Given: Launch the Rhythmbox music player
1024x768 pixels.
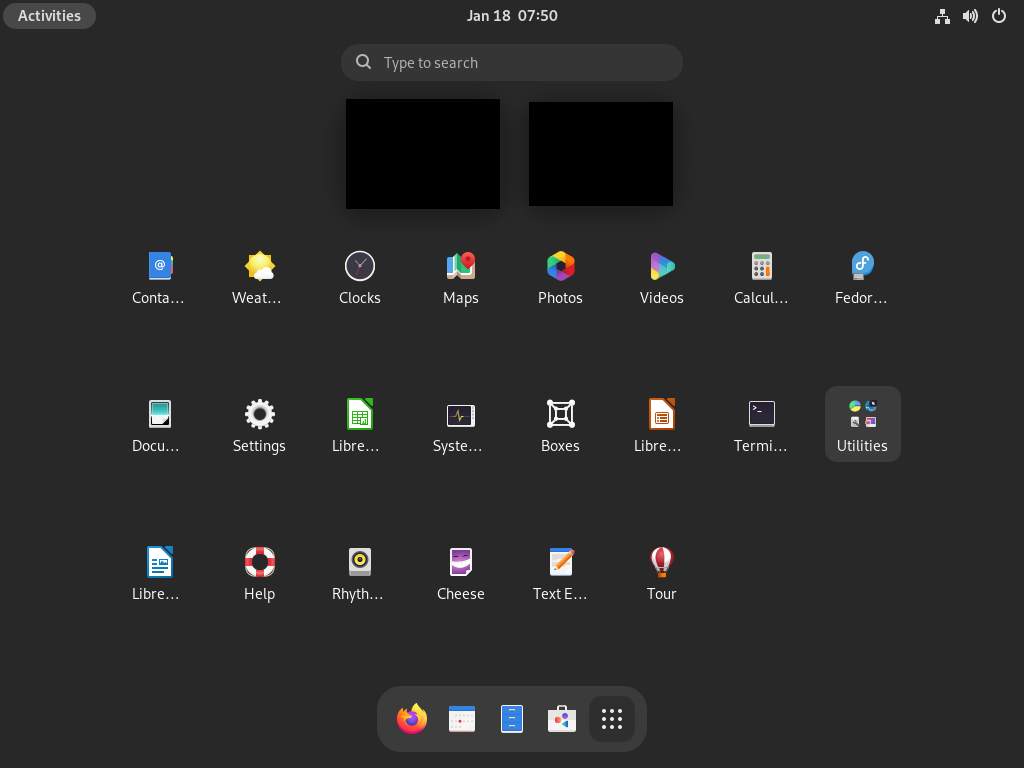Looking at the screenshot, I should [x=360, y=573].
